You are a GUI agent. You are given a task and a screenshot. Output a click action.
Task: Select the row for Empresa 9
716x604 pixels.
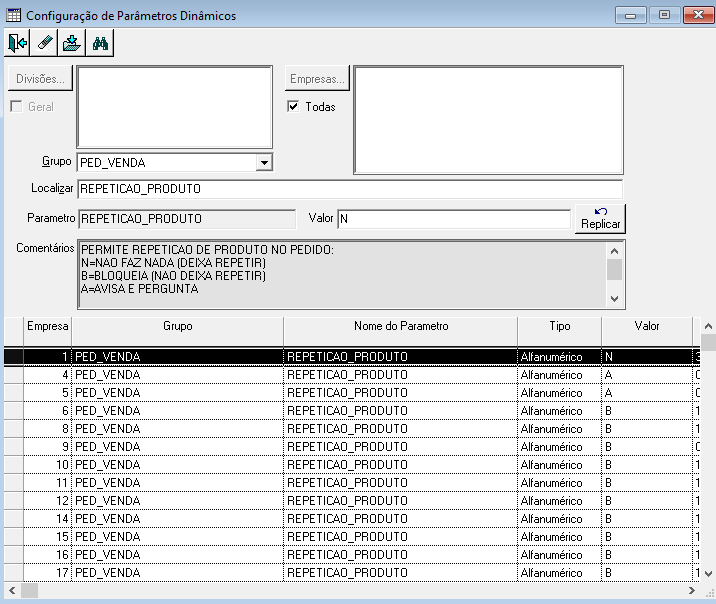point(352,446)
